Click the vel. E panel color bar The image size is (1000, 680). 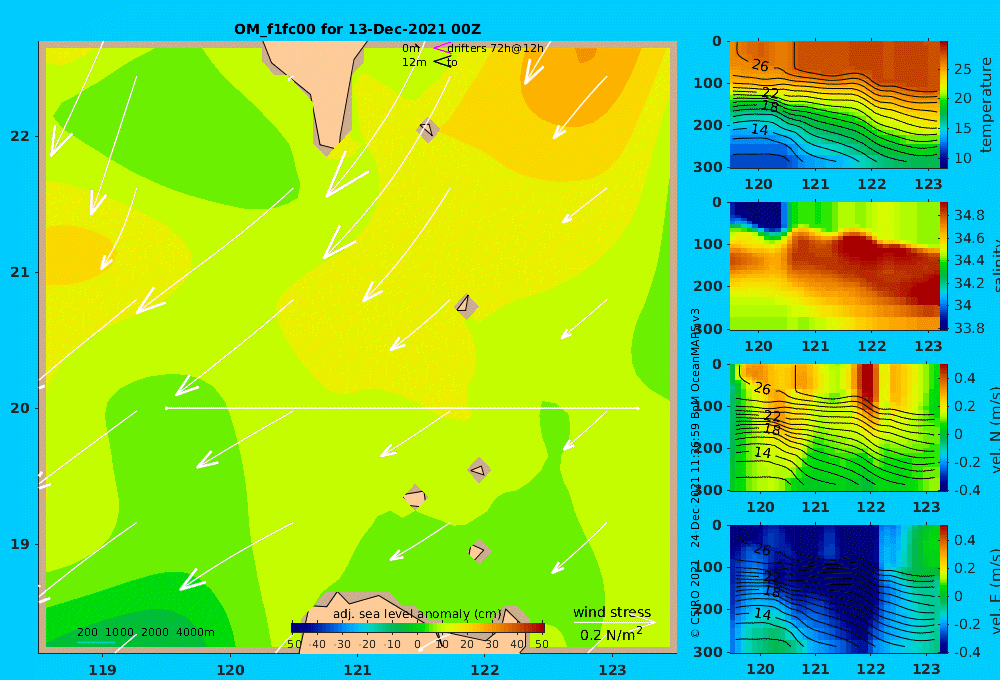pos(943,589)
